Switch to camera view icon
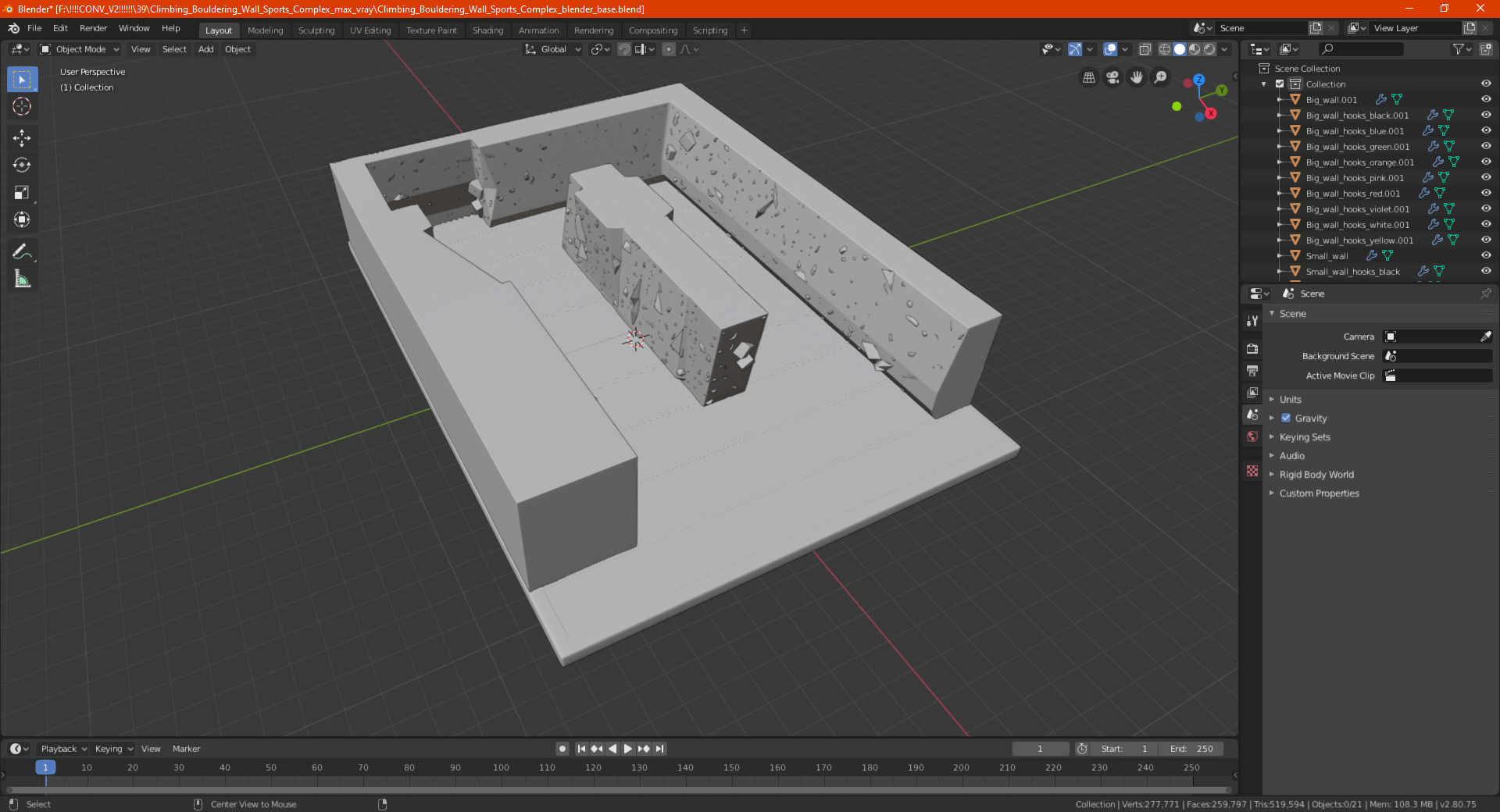 [x=1112, y=77]
